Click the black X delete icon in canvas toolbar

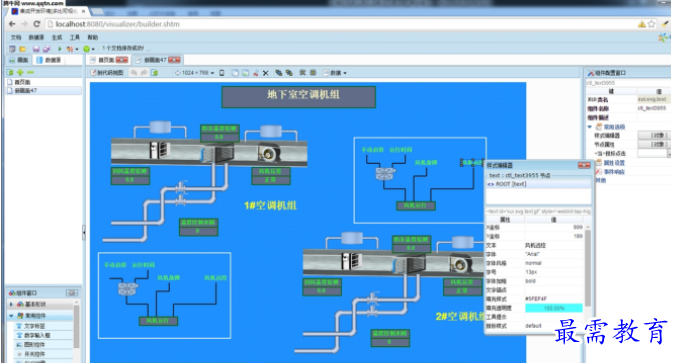coord(266,73)
